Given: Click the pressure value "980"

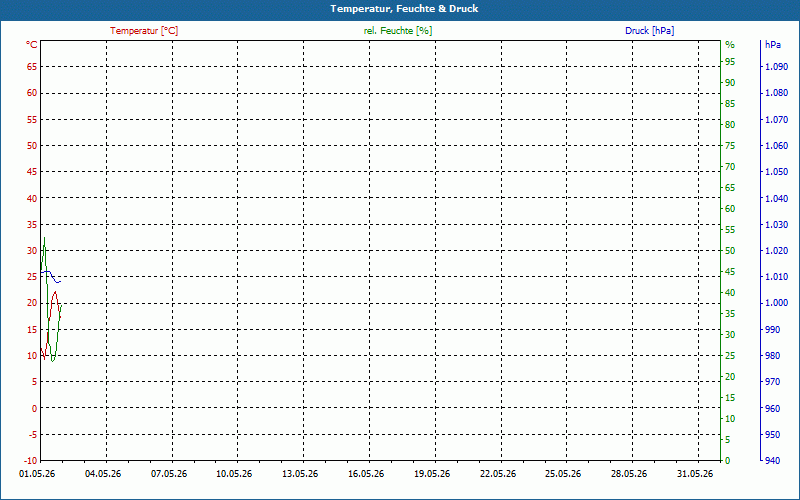Looking at the screenshot, I should click(772, 356).
